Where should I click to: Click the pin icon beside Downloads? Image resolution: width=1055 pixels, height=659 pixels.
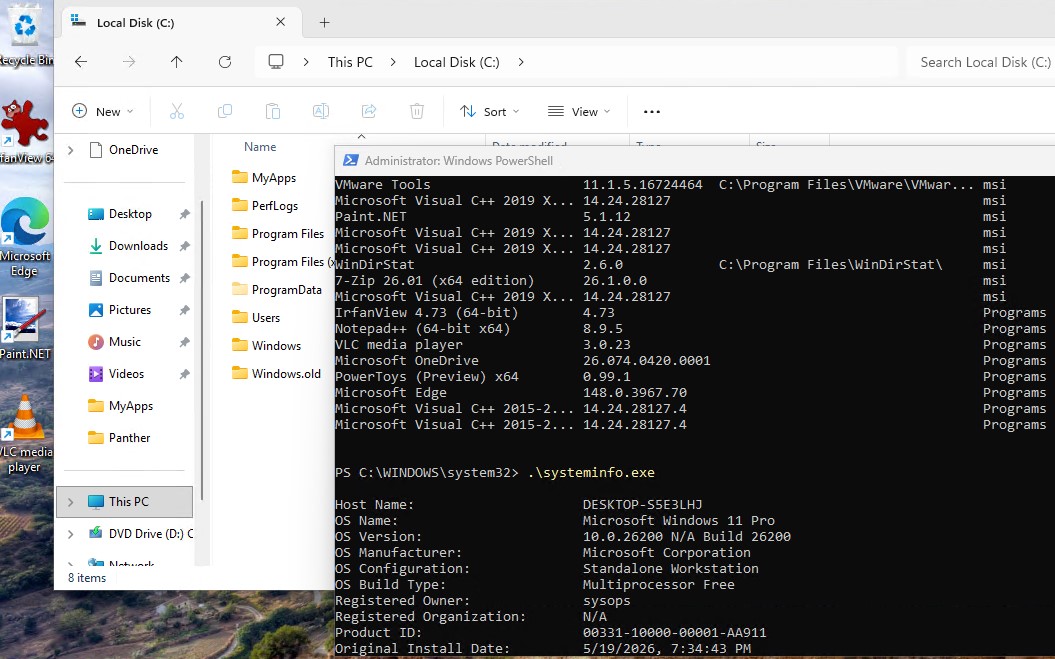click(184, 246)
